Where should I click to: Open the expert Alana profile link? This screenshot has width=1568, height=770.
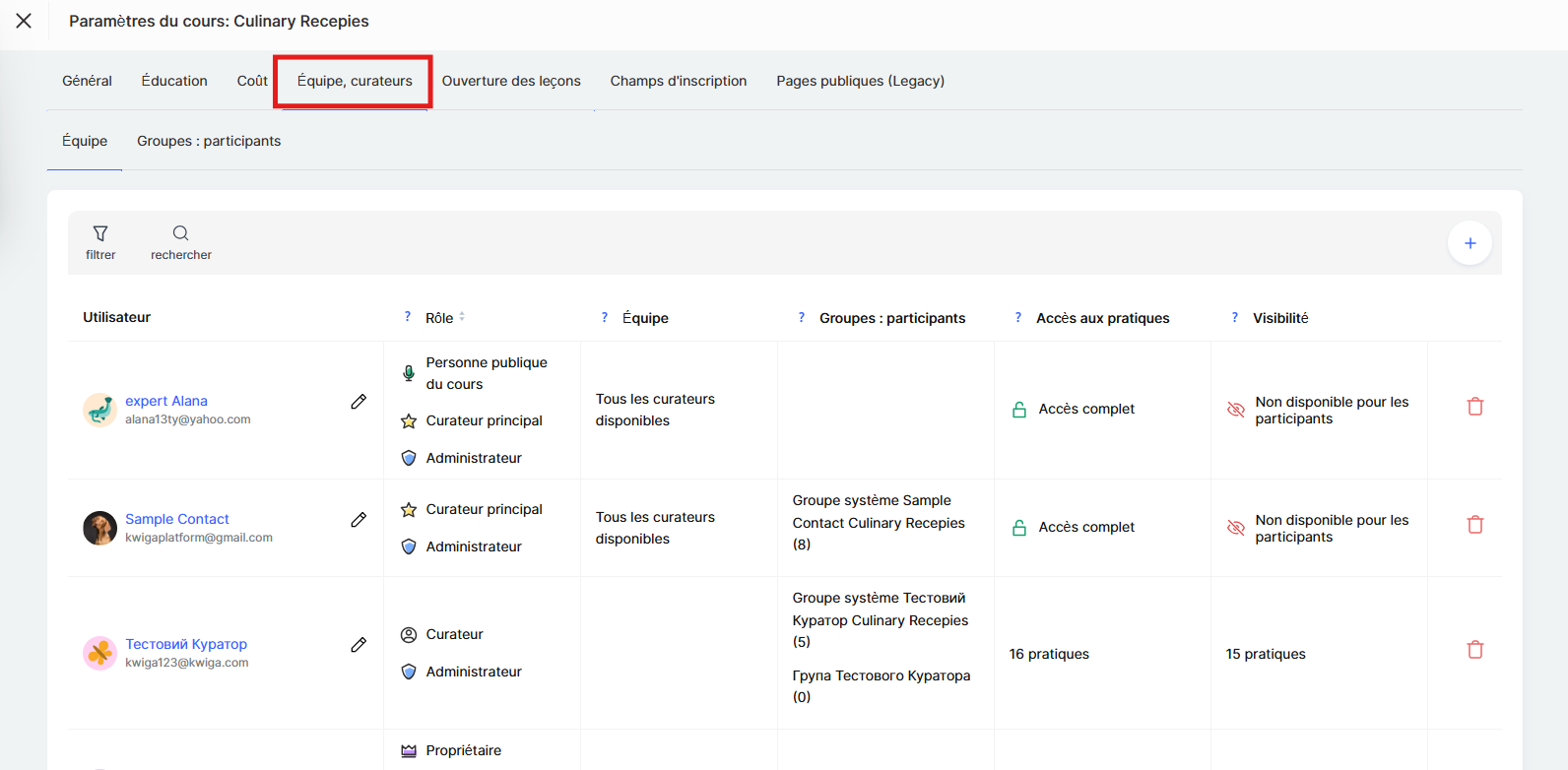pos(166,401)
